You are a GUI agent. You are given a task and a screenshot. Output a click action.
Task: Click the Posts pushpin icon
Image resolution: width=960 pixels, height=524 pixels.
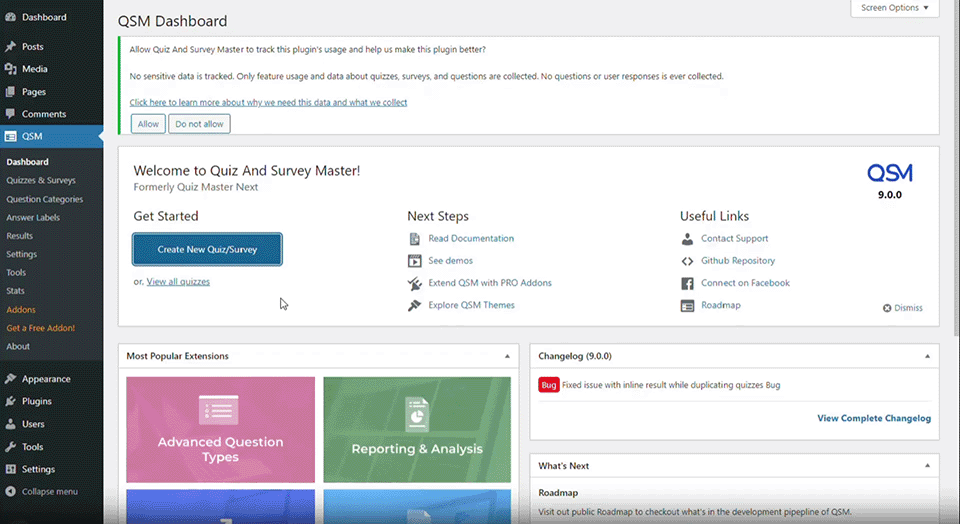[10, 47]
